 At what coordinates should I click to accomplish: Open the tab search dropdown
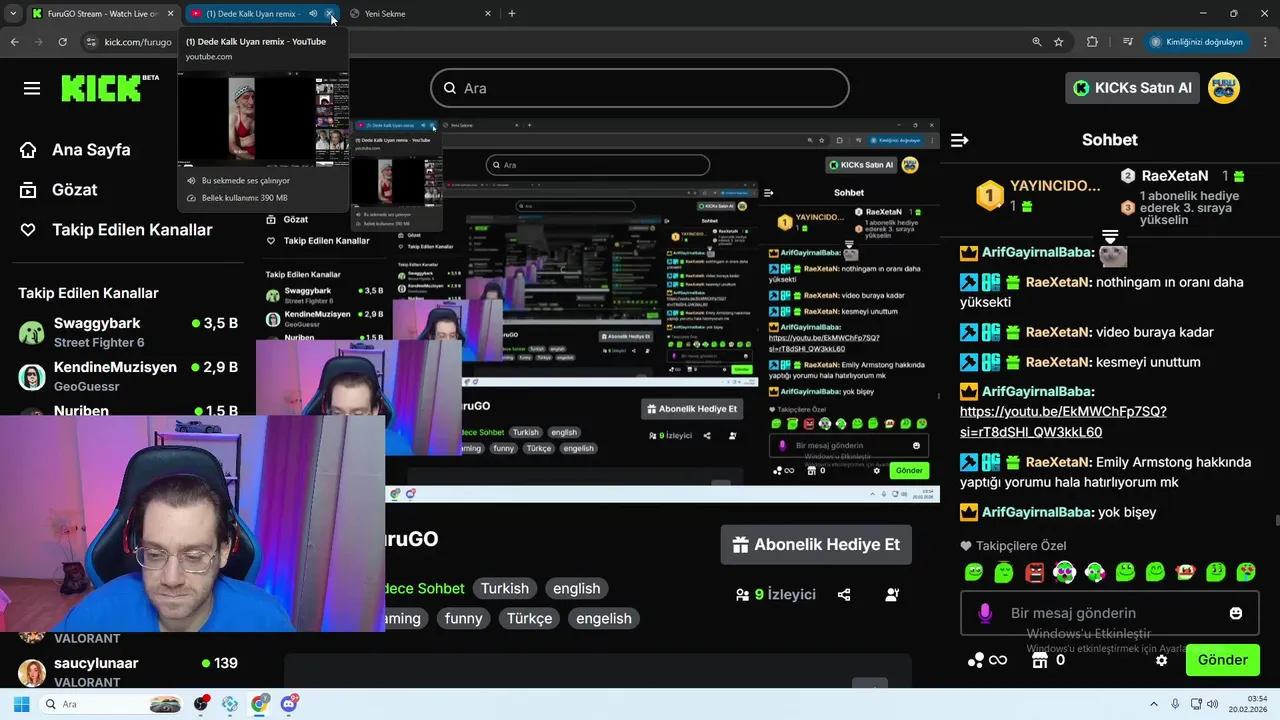coord(13,14)
